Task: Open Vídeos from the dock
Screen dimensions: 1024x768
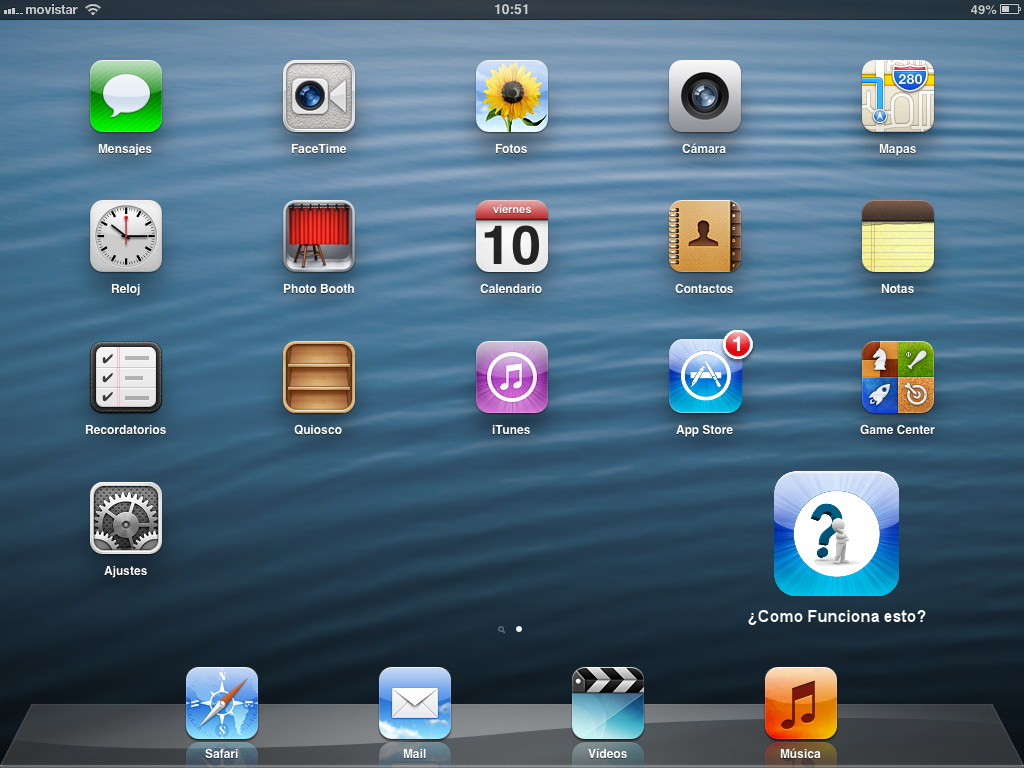Action: pos(607,703)
